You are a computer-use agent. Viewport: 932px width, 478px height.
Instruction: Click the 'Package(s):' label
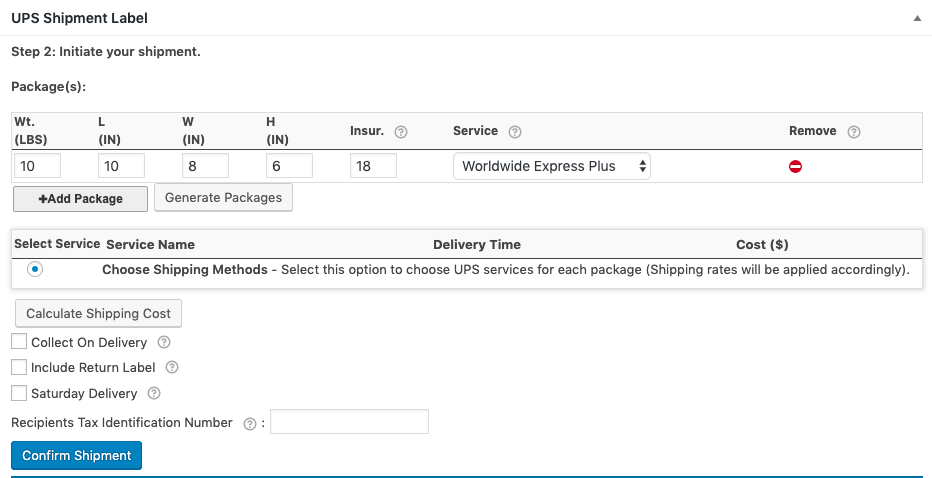(x=49, y=87)
